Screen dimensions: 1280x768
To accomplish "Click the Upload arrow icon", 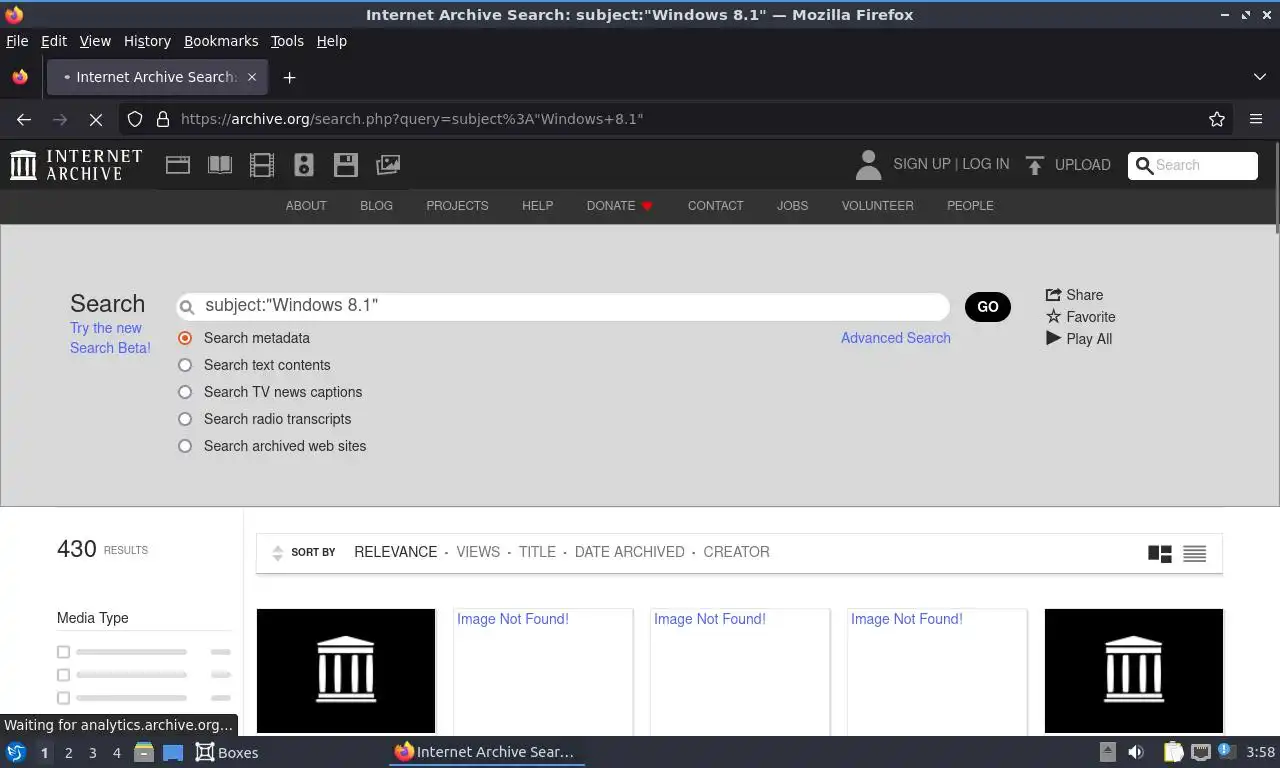I will point(1035,165).
